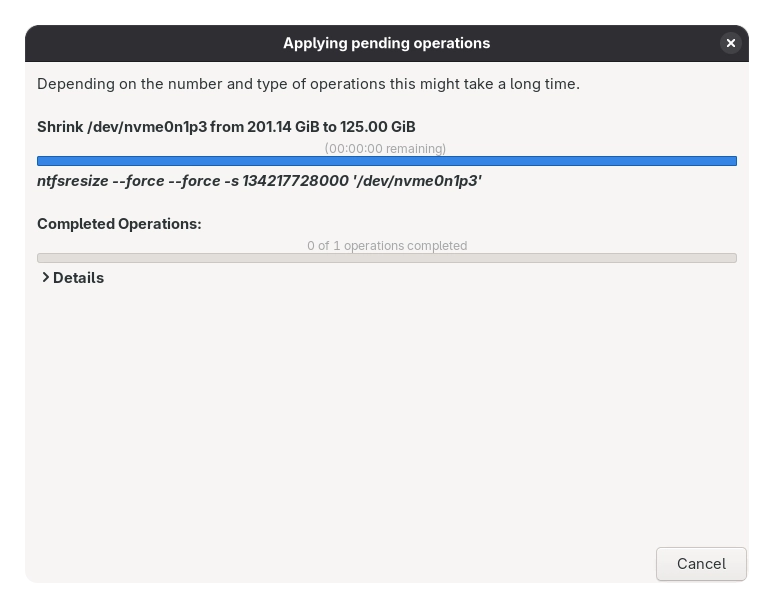Click the 'Depending on the number' notice text

[120, 84]
